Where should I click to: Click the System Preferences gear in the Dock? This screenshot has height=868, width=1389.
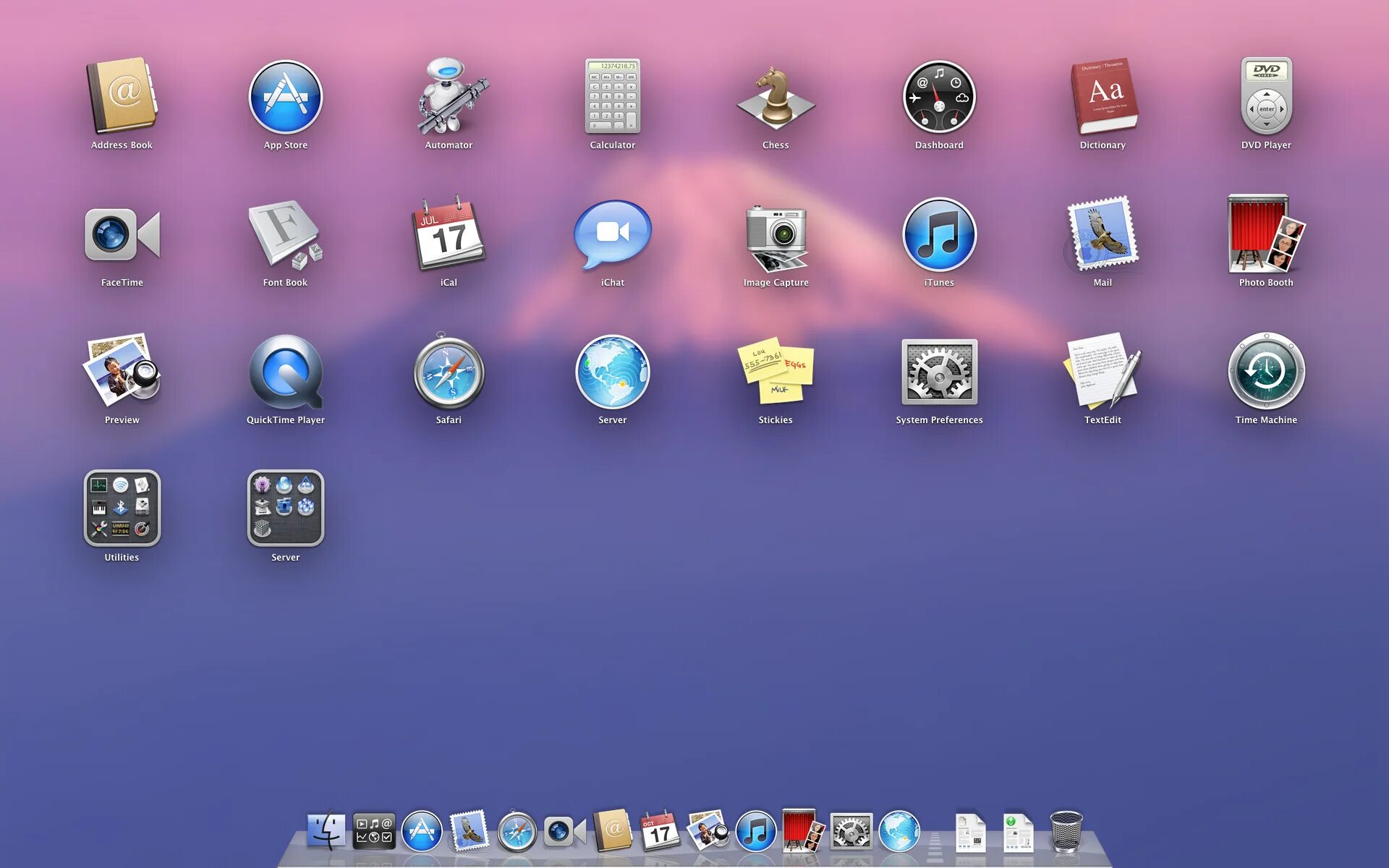(851, 831)
